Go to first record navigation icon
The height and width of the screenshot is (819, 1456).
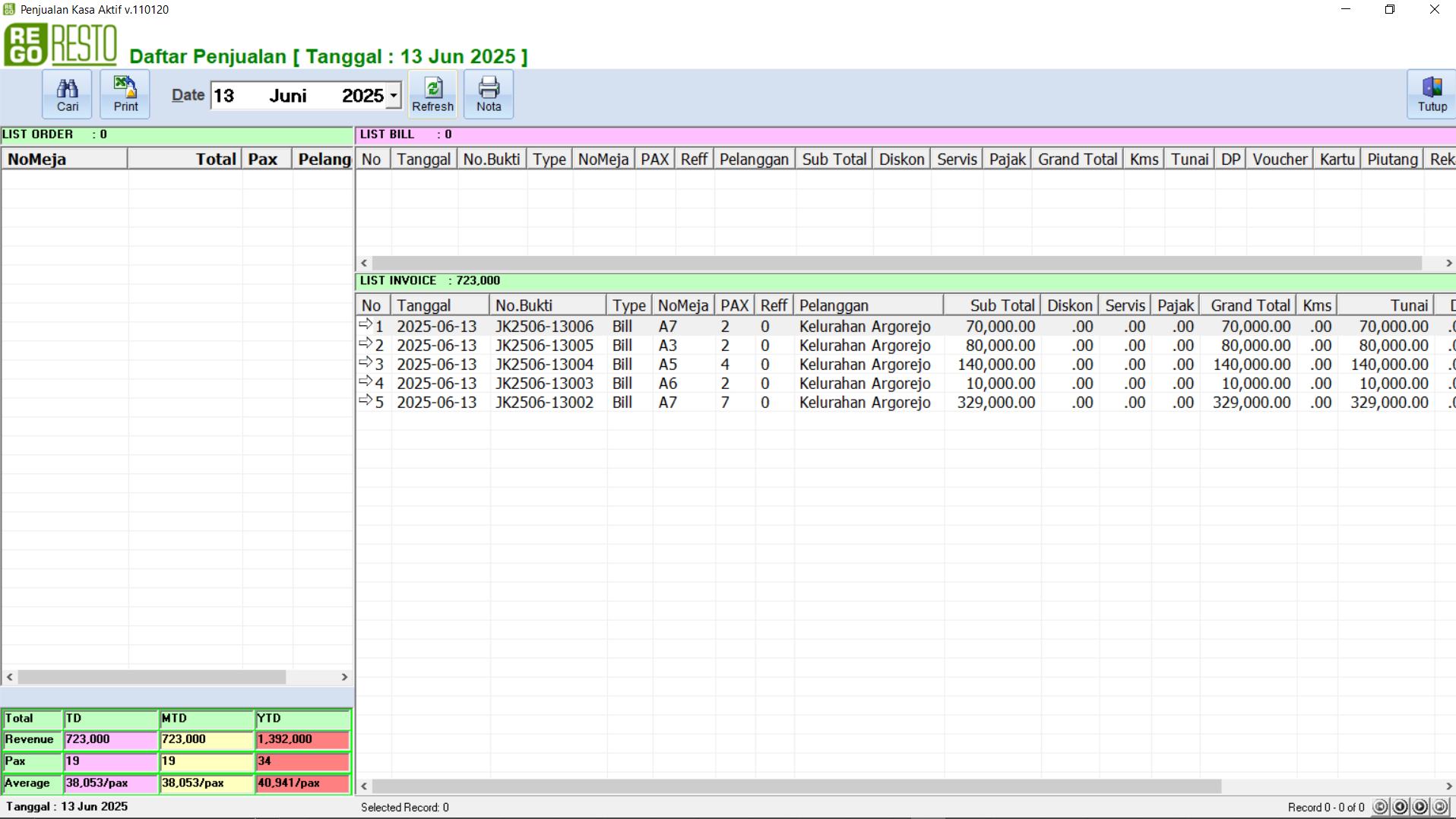point(1381,807)
